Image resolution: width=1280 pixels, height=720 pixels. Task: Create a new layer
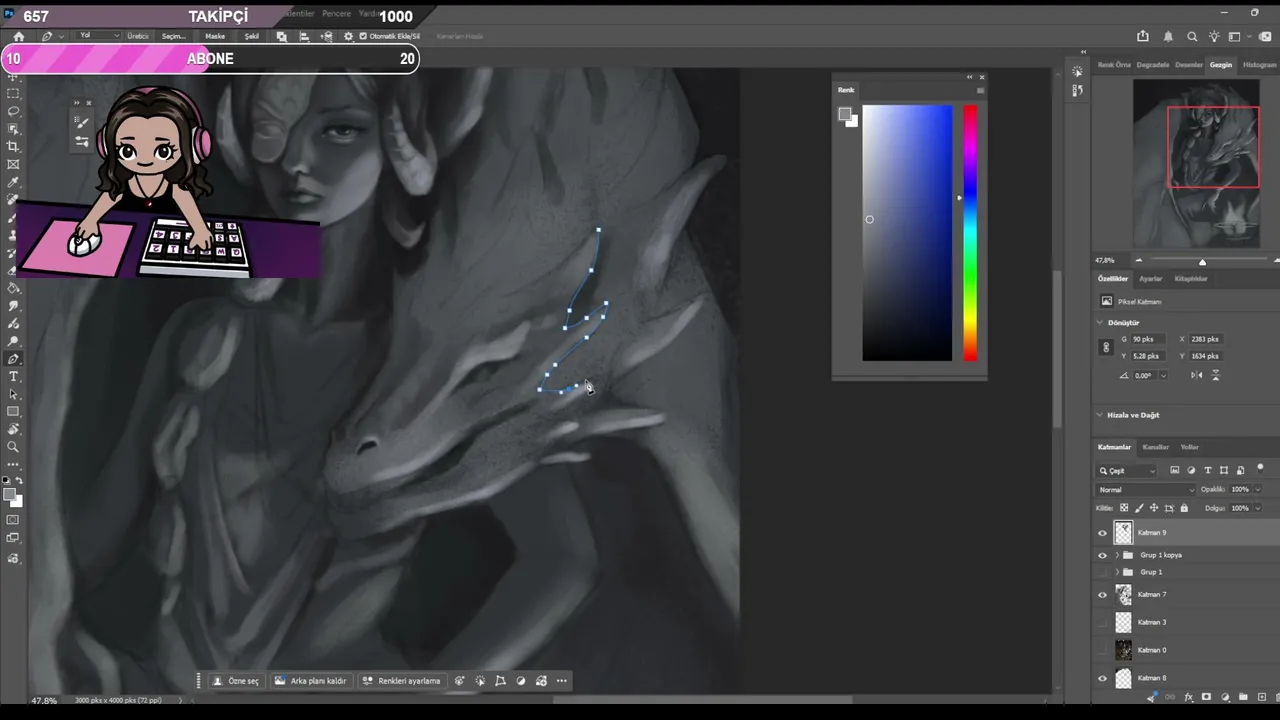[x=1260, y=697]
